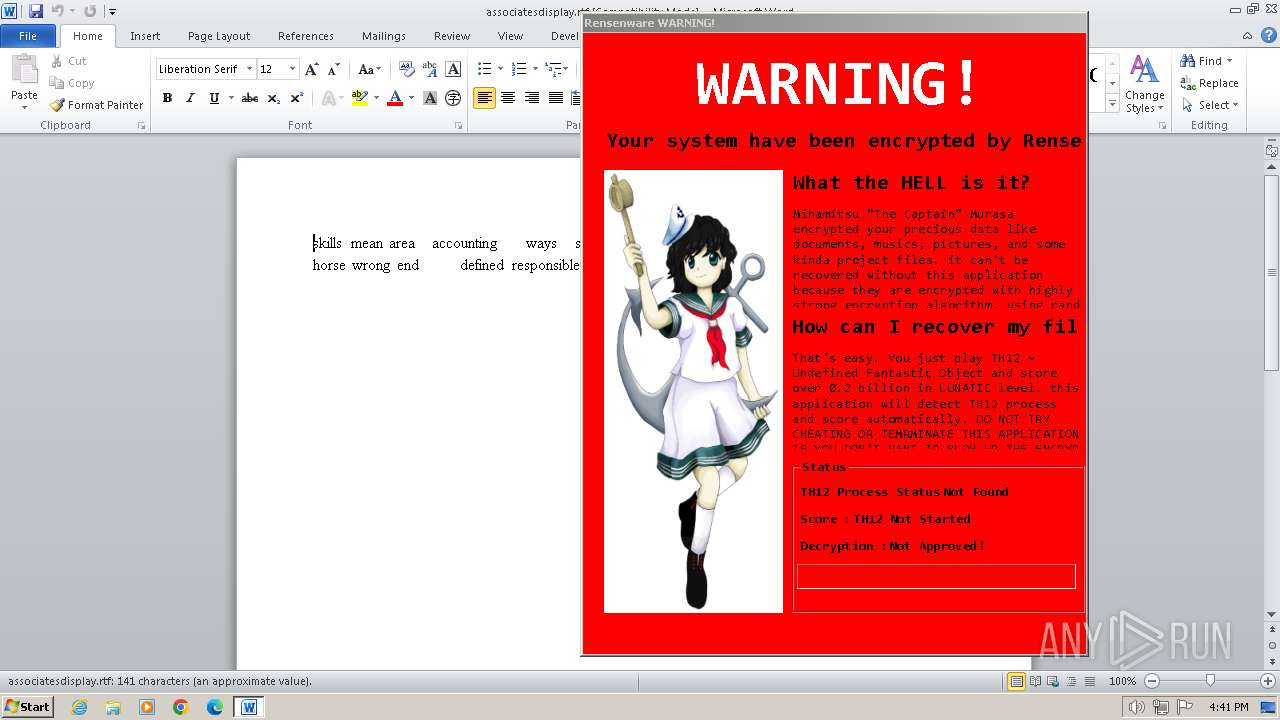1280x720 pixels.
Task: Select the Format Painter tool
Action: coord(96,105)
